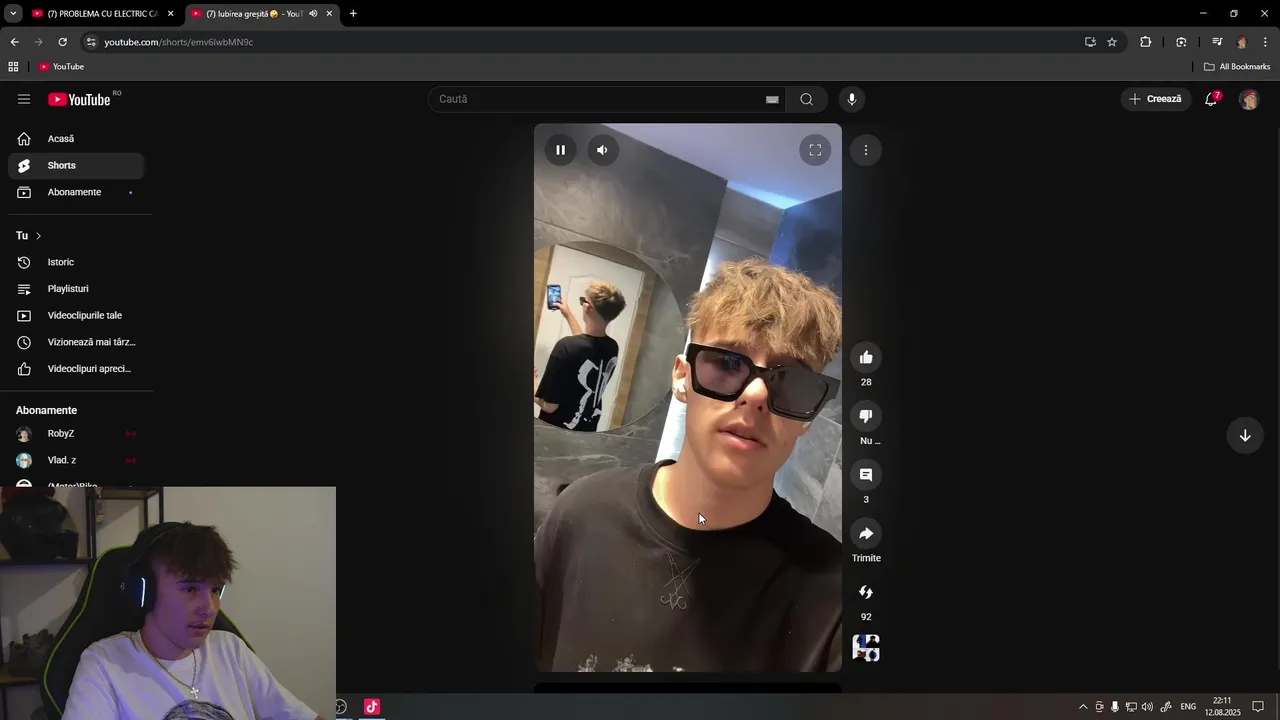Open Chrome media controls
Viewport: 1280px width, 720px height.
point(1217,42)
